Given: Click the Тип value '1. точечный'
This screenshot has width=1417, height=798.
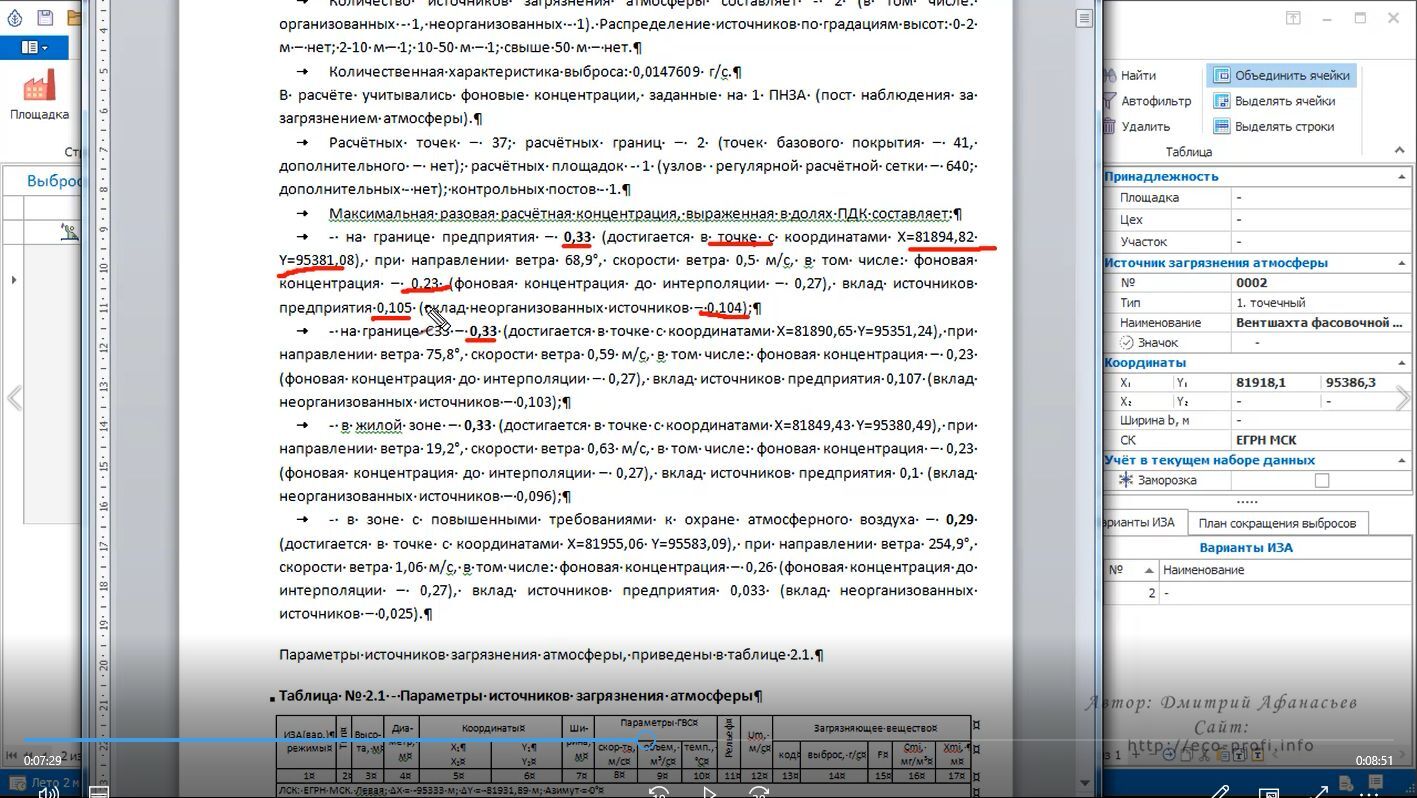Looking at the screenshot, I should (1321, 303).
